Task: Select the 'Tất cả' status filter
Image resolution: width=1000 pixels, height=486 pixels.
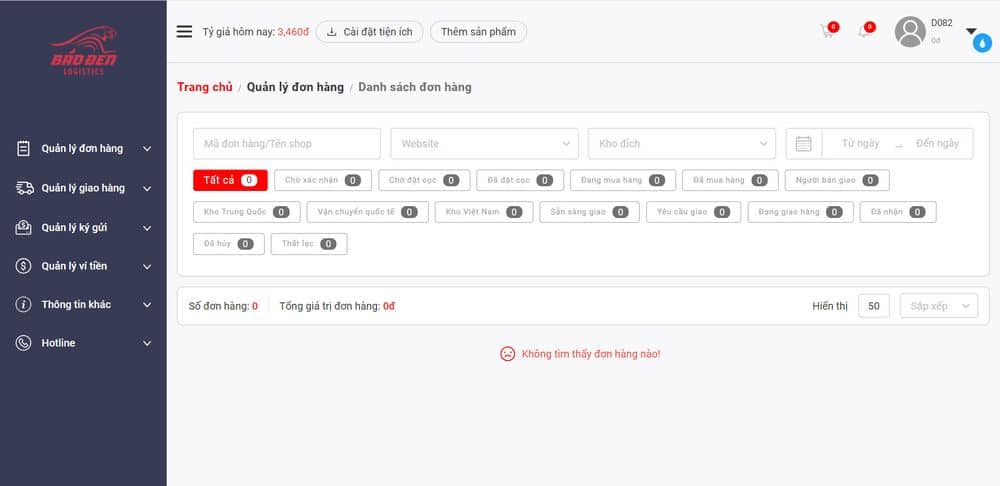Action: click(x=230, y=180)
